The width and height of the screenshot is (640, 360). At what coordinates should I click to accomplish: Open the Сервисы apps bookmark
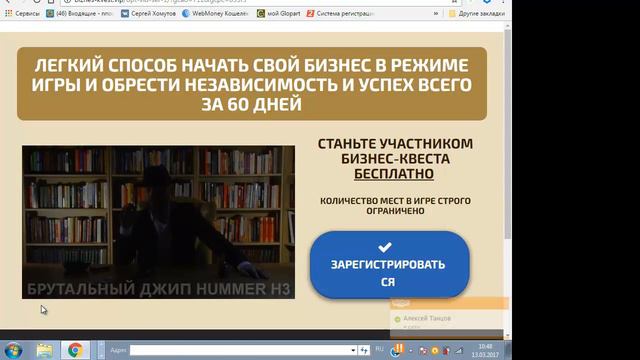coord(22,13)
